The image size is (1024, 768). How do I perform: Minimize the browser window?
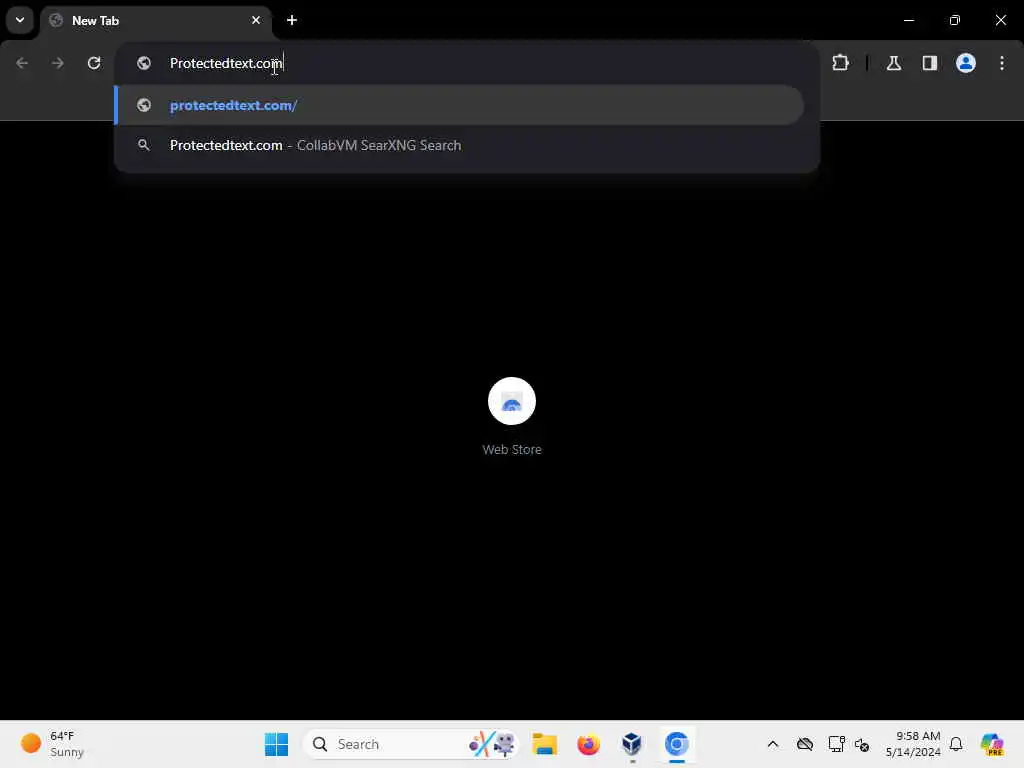point(908,20)
